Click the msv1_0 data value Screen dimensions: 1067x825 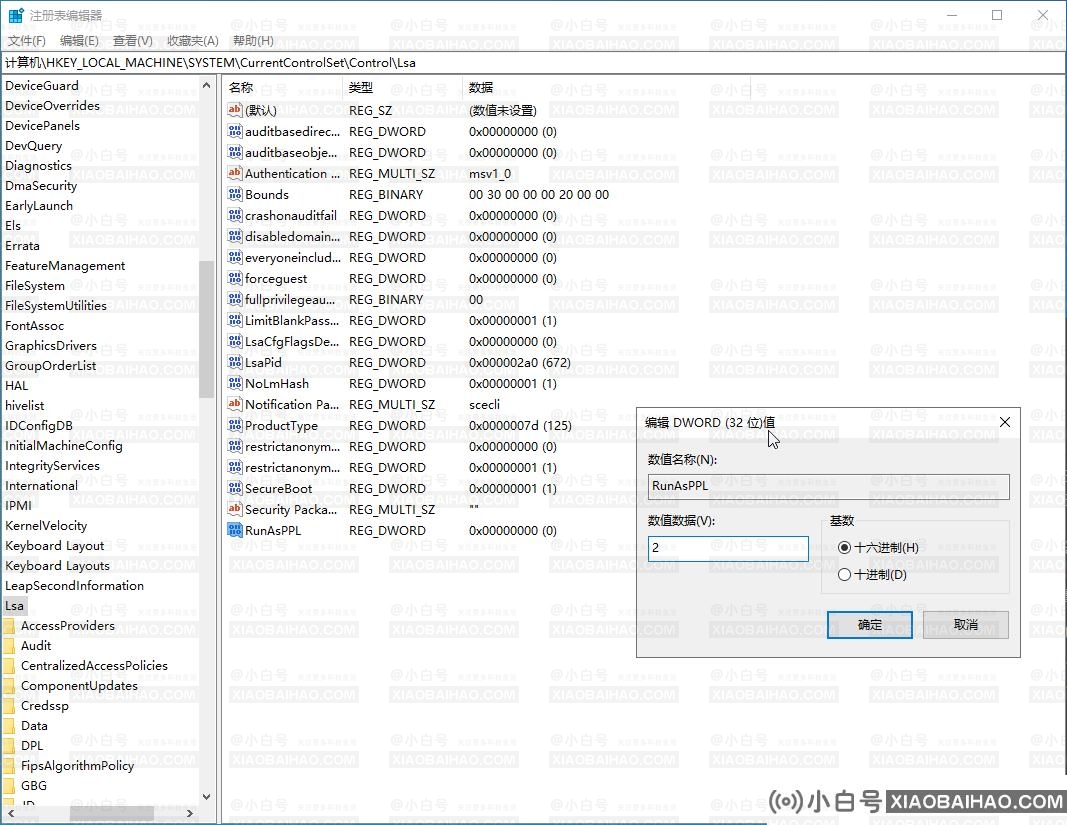click(490, 174)
